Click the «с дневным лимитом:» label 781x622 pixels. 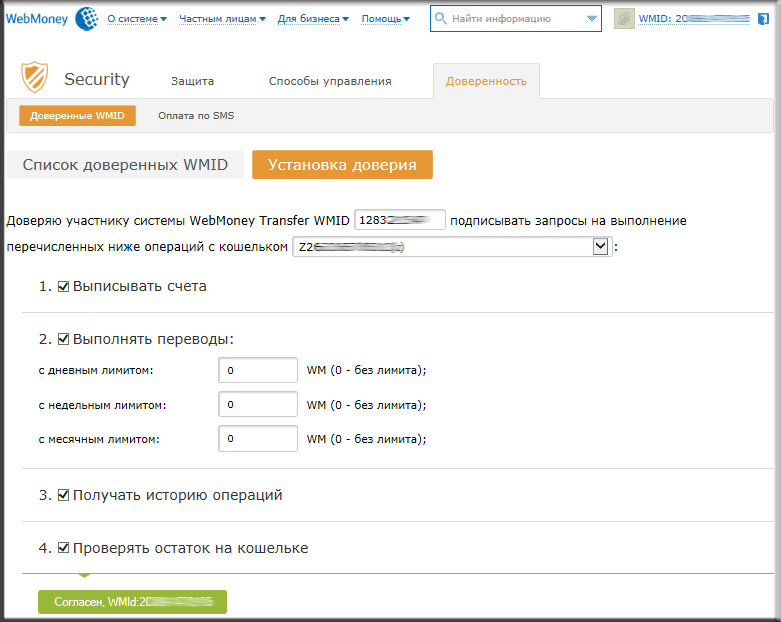96,371
